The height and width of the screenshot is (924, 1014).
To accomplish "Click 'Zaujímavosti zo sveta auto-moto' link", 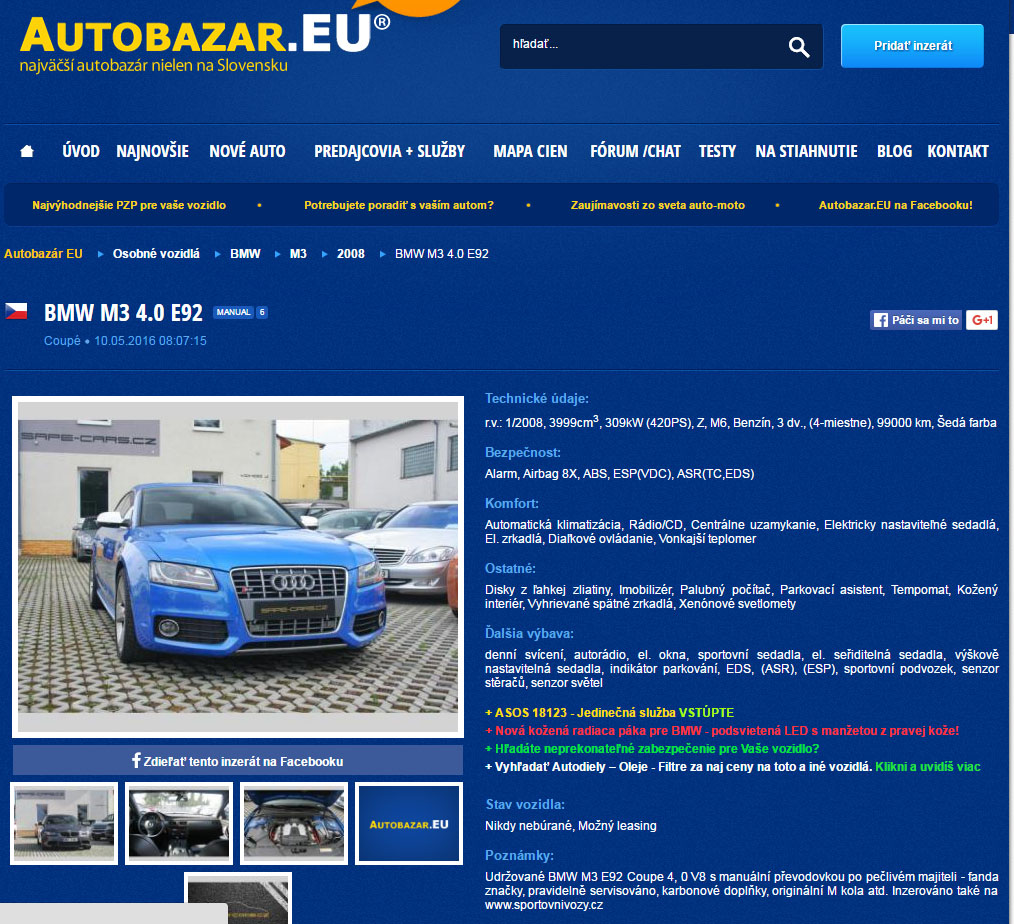I will (658, 205).
